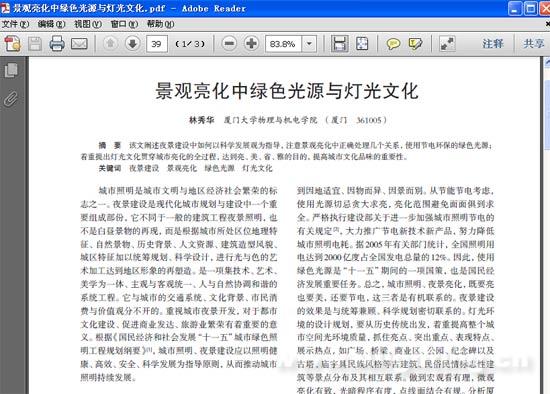The image size is (550, 394).
Task: Open the 共享 share pane
Action: coord(534,44)
